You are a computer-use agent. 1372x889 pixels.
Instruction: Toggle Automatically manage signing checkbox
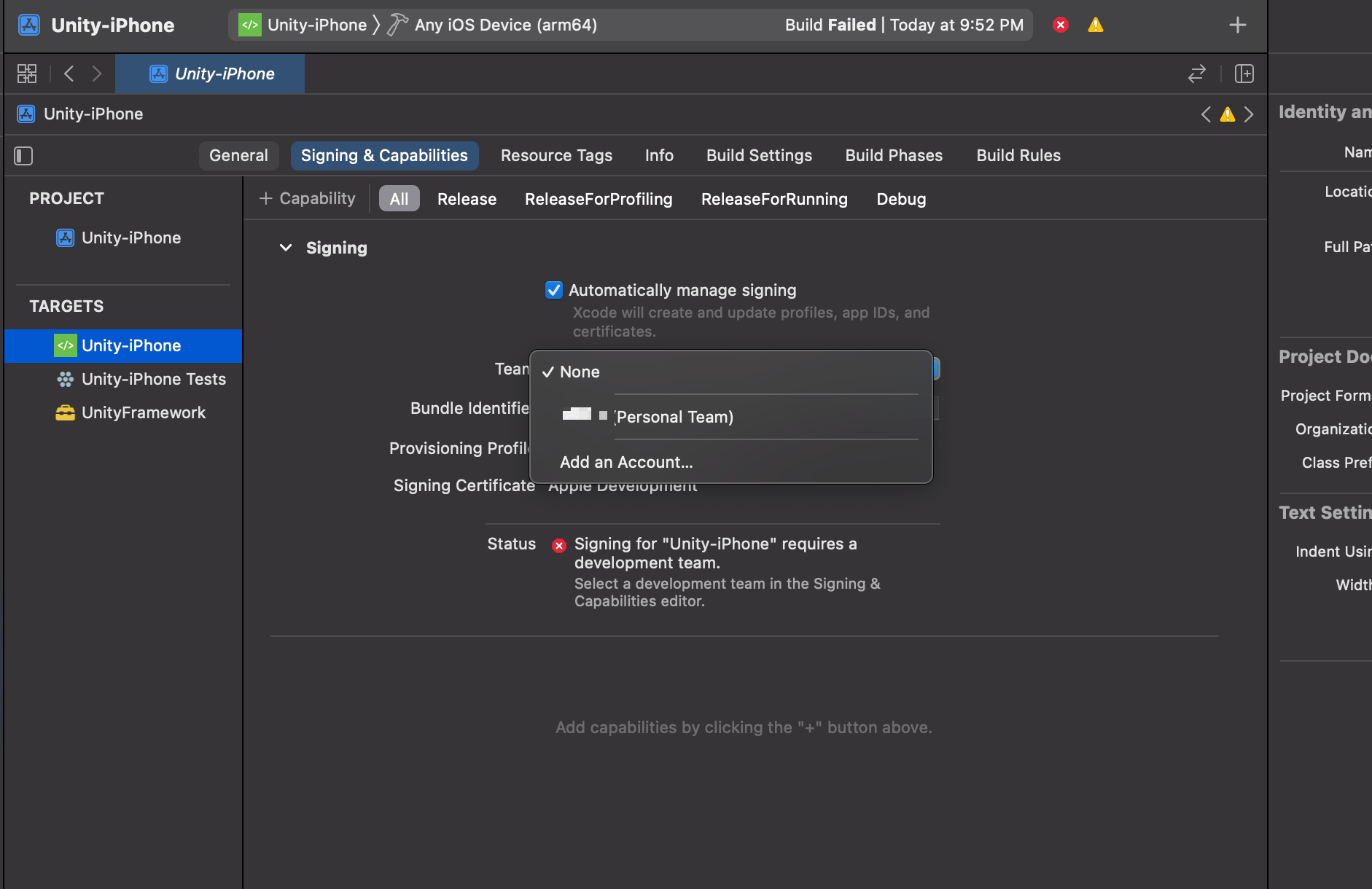[x=554, y=290]
